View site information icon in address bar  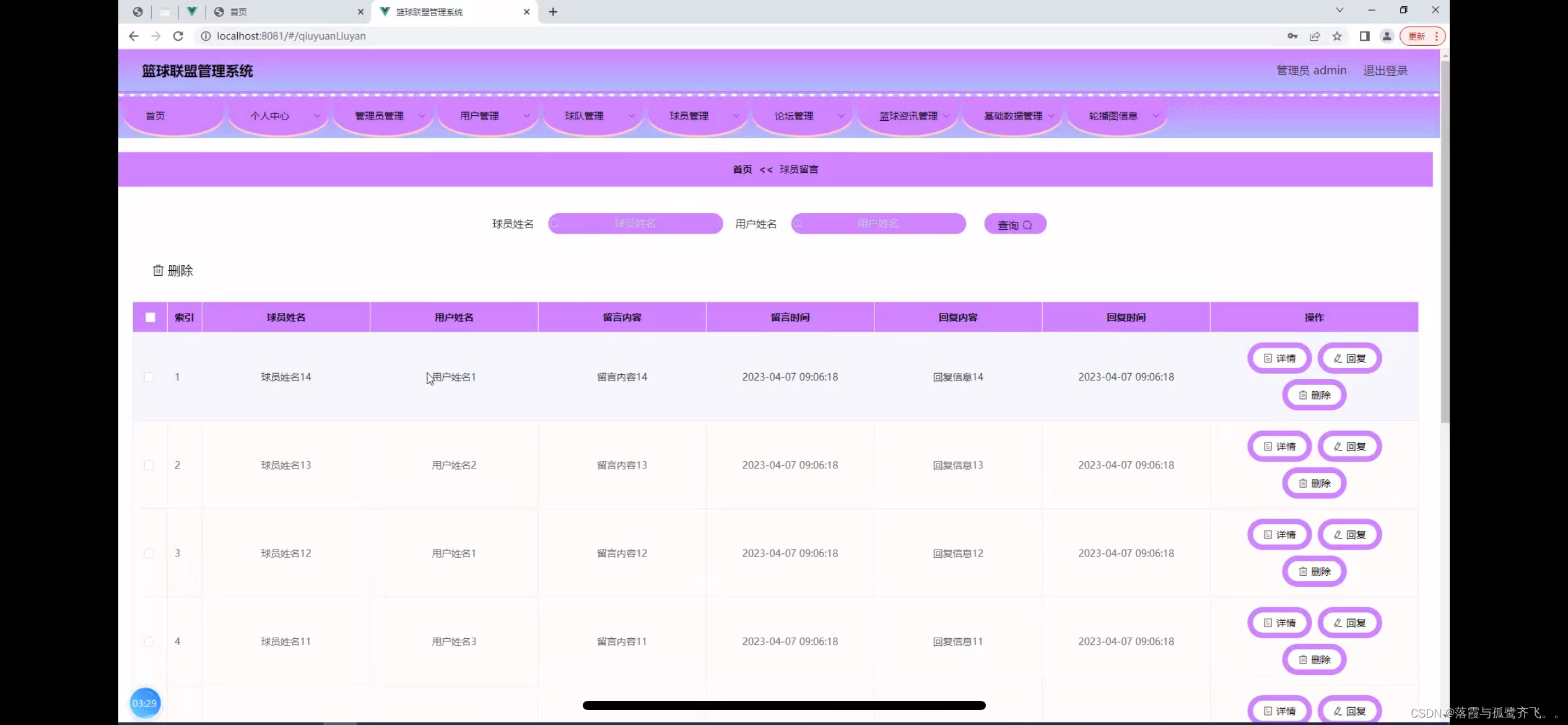[x=206, y=36]
